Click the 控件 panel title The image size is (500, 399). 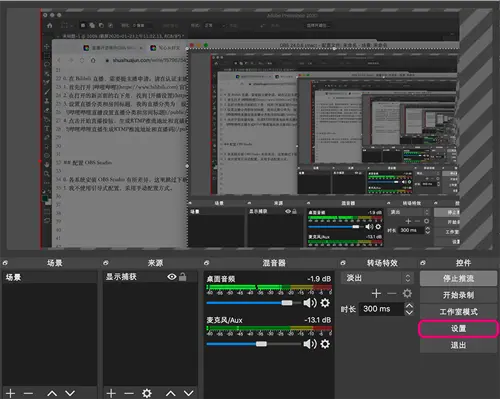pos(463,263)
